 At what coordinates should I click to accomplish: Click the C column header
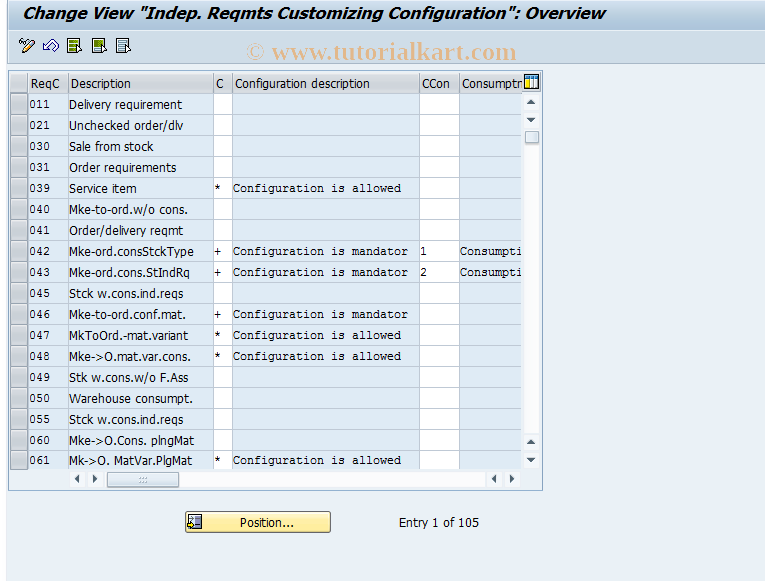tap(223, 83)
